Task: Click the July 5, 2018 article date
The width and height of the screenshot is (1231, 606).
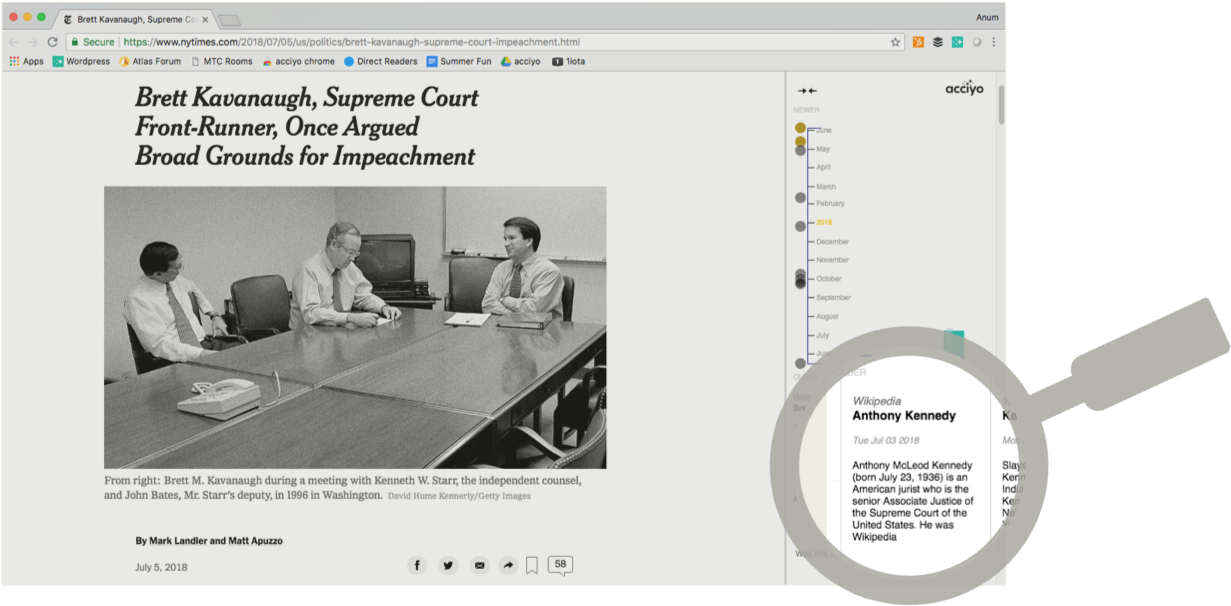Action: 161,567
